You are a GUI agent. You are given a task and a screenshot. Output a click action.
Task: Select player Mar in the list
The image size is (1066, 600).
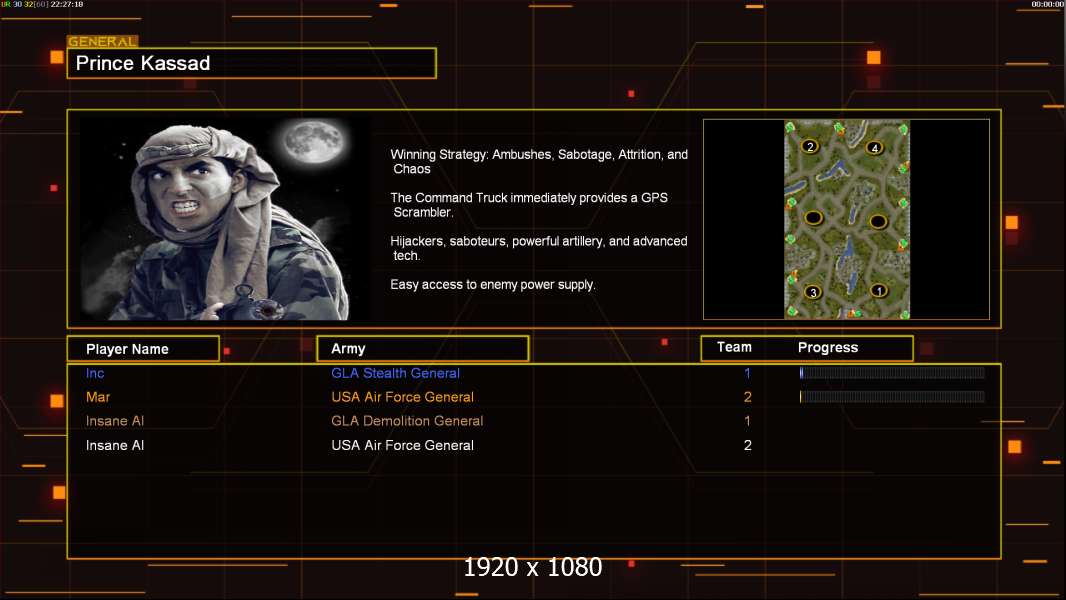(x=98, y=397)
